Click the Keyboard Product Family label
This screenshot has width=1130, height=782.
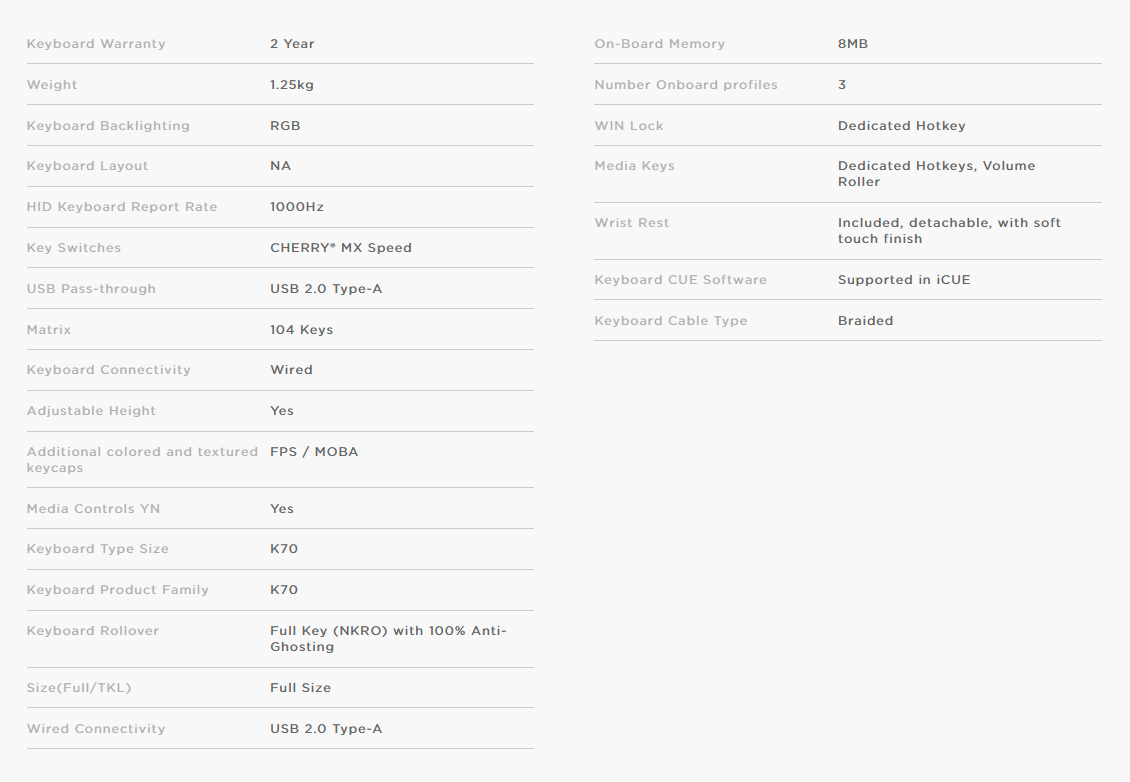pos(118,590)
